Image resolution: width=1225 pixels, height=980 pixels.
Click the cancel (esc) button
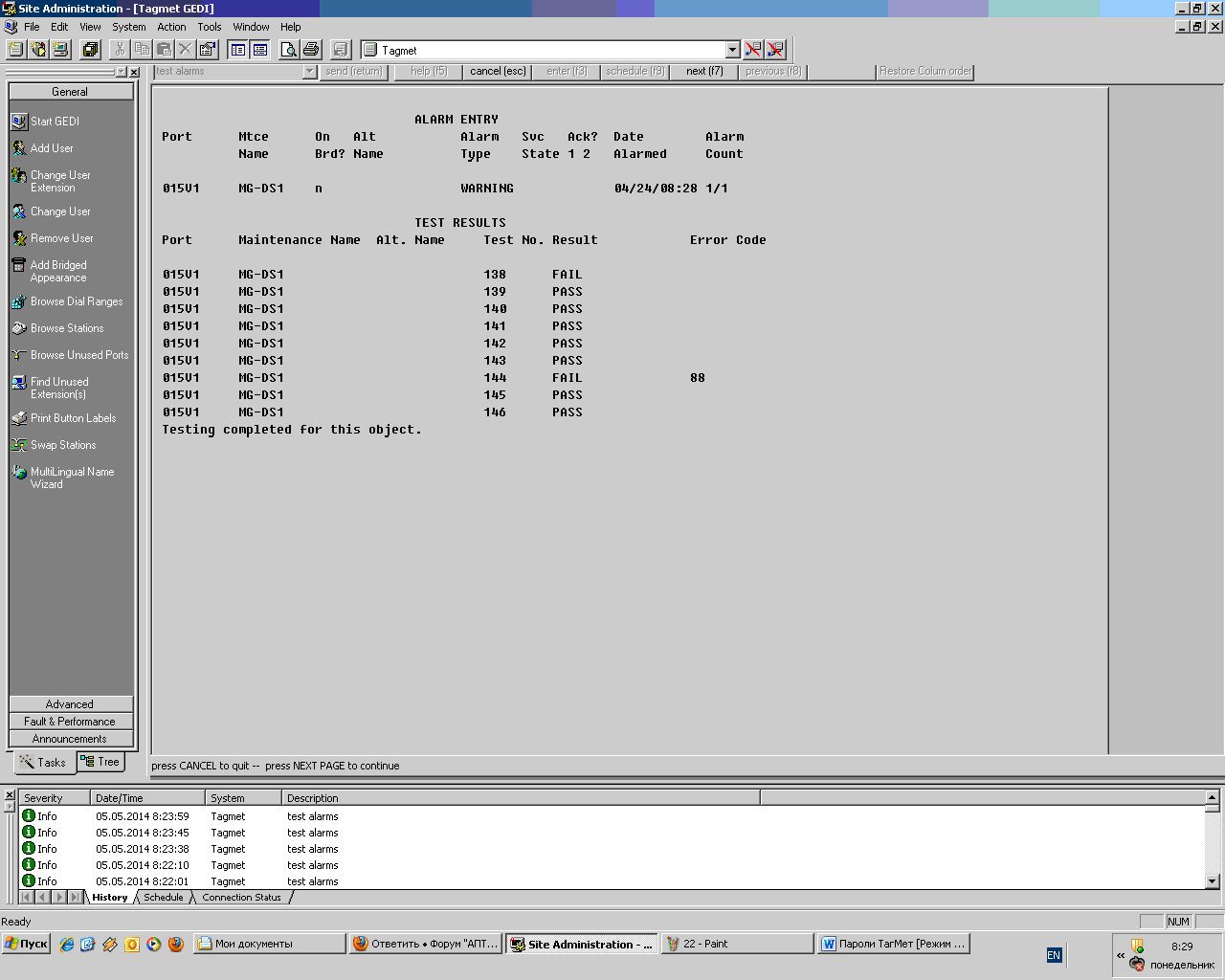point(498,72)
